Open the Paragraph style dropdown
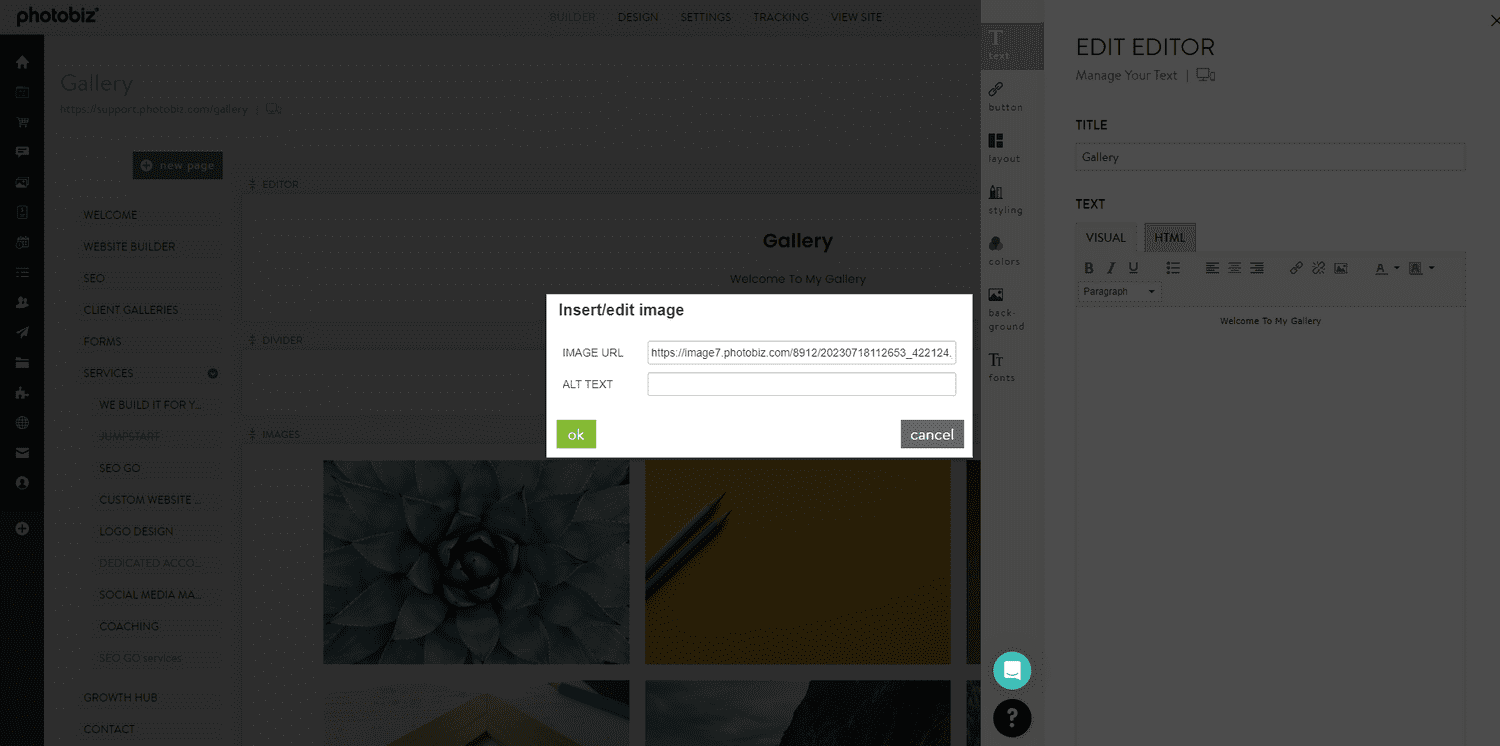The height and width of the screenshot is (746, 1500). click(1118, 290)
